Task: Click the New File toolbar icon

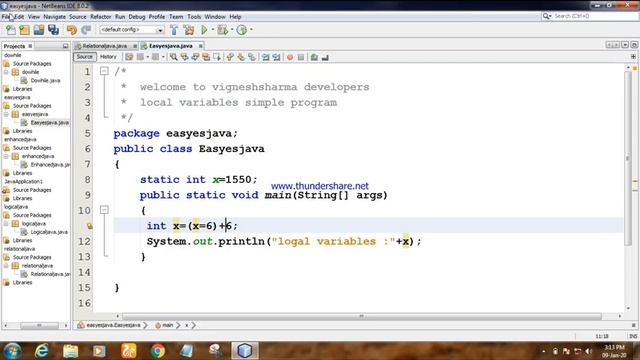Action: pos(11,30)
